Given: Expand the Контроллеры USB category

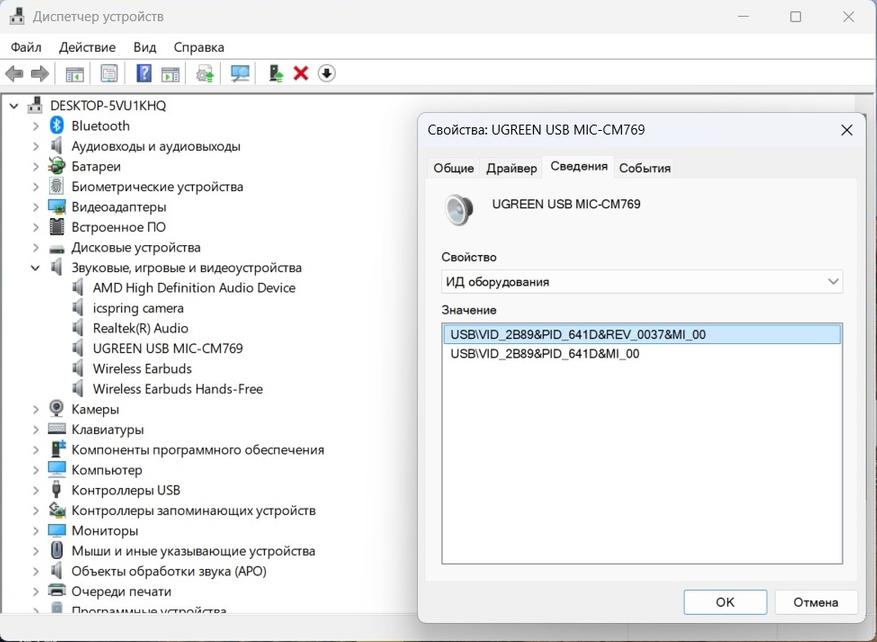Looking at the screenshot, I should point(36,490).
